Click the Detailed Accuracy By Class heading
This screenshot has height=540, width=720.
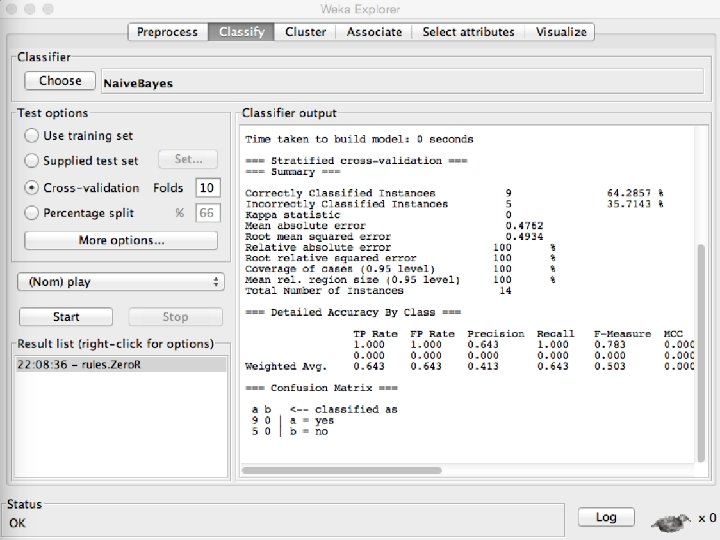click(x=353, y=312)
